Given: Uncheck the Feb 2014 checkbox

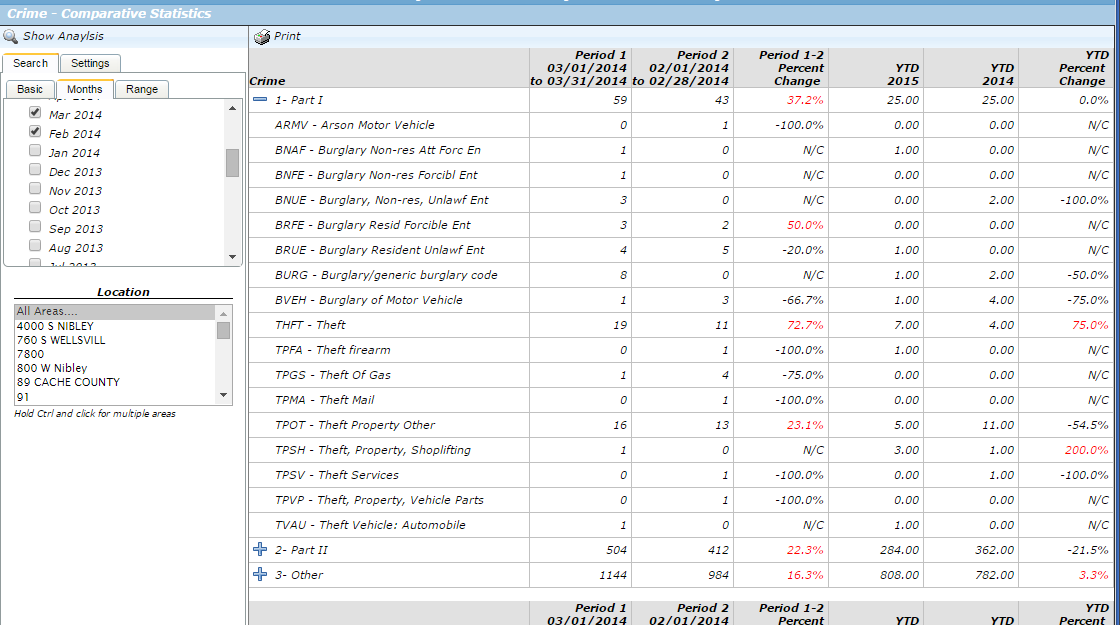Looking at the screenshot, I should pos(35,132).
